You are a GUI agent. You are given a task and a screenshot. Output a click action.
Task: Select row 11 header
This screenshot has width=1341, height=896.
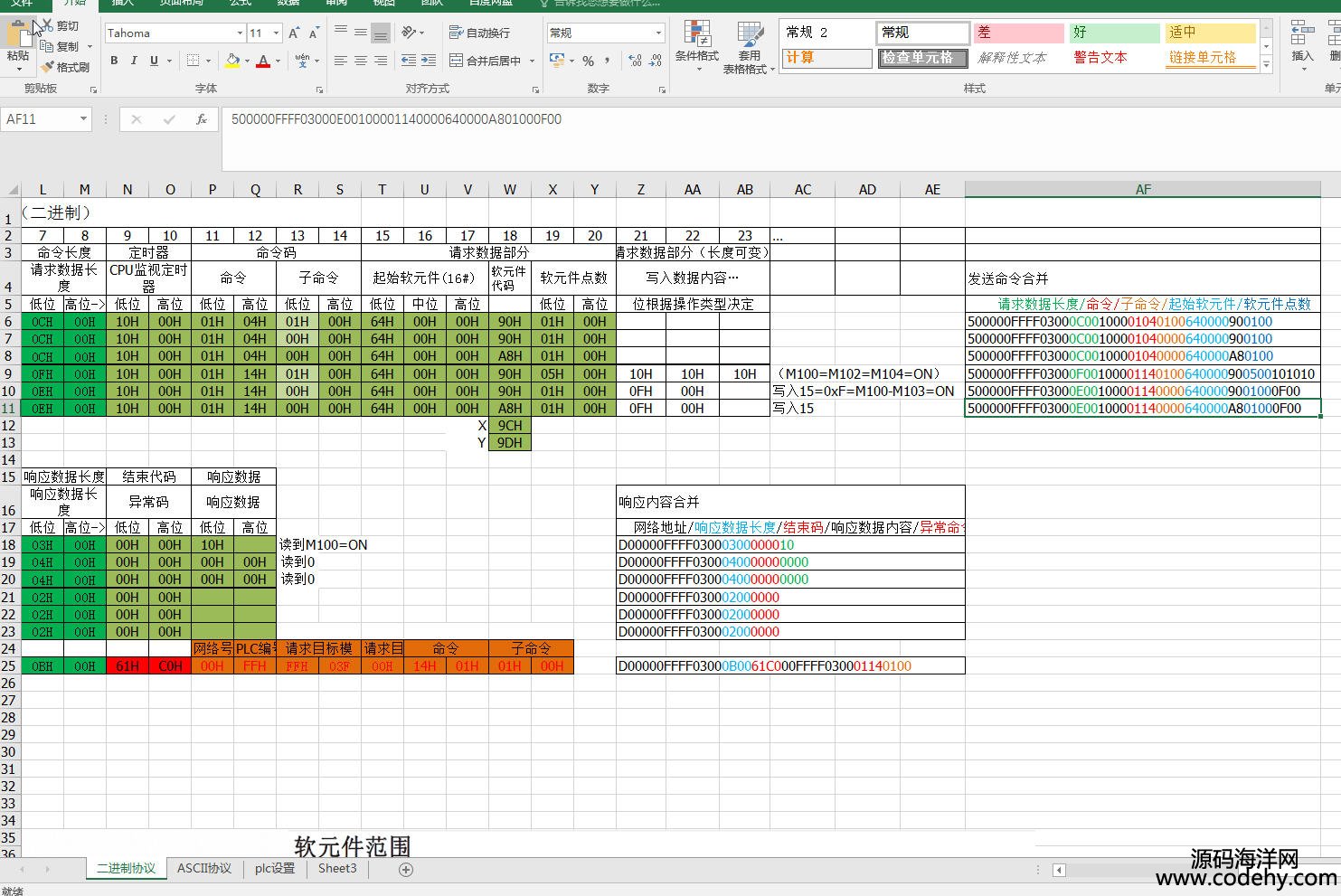pos(9,408)
